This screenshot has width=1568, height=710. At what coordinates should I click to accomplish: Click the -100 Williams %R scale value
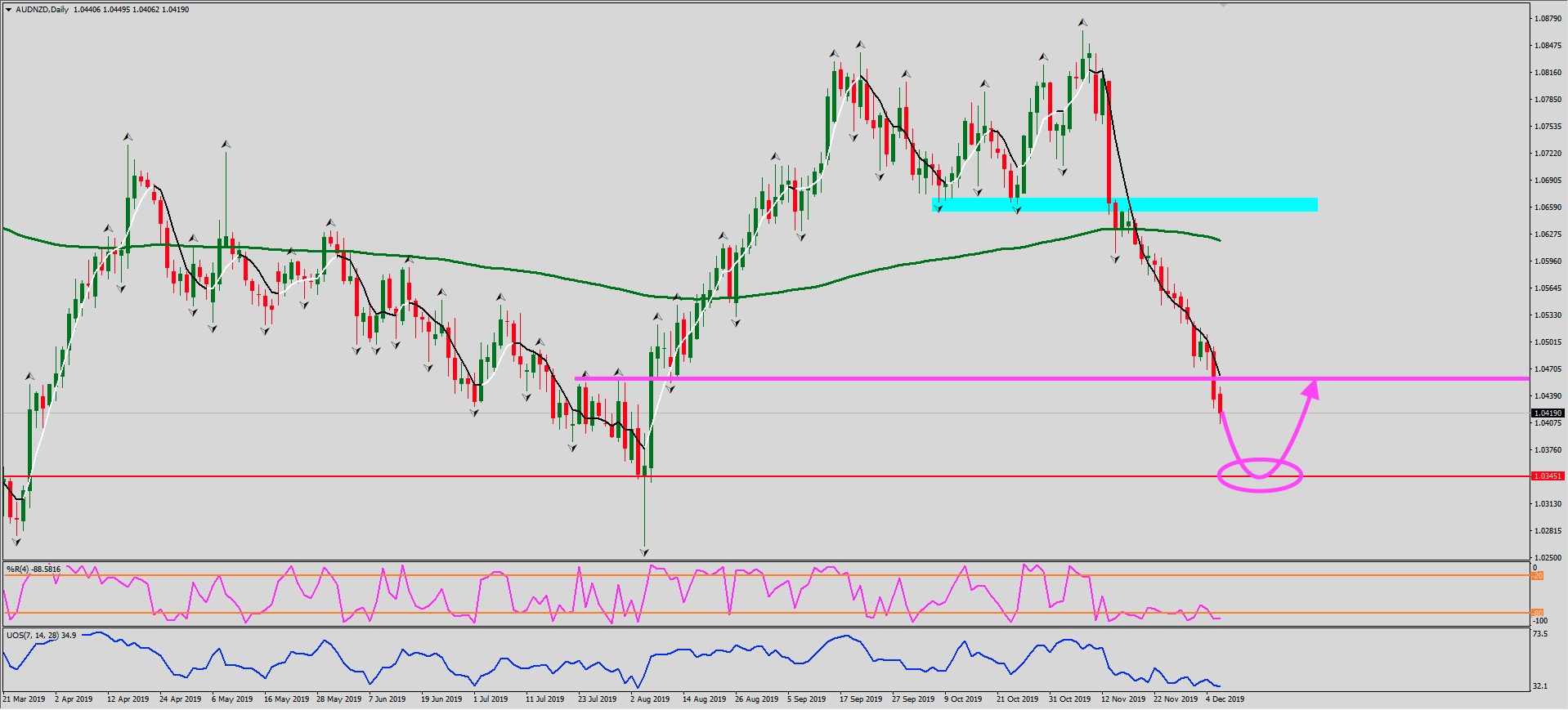(x=1539, y=621)
